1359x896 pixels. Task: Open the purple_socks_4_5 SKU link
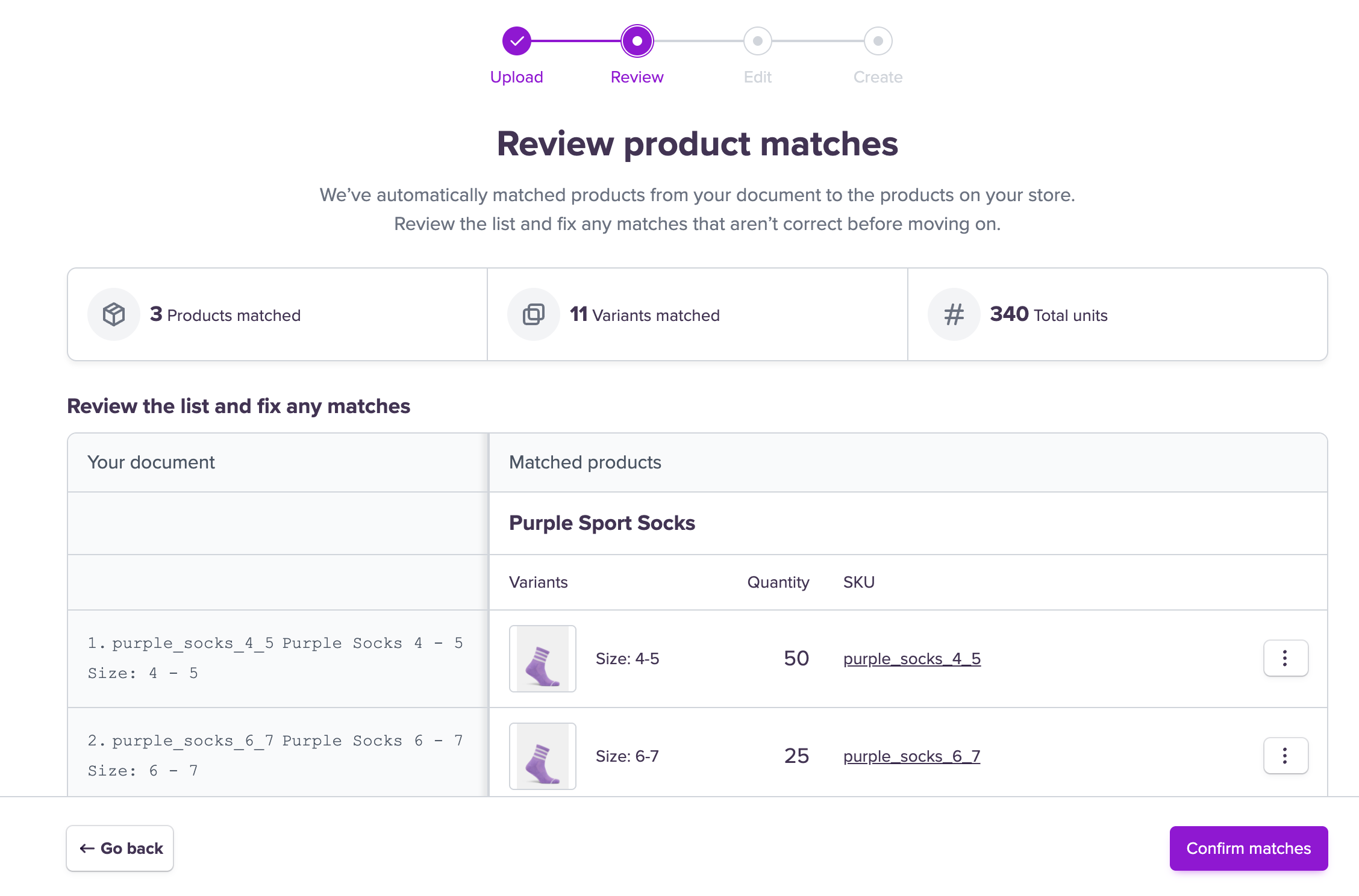click(911, 659)
